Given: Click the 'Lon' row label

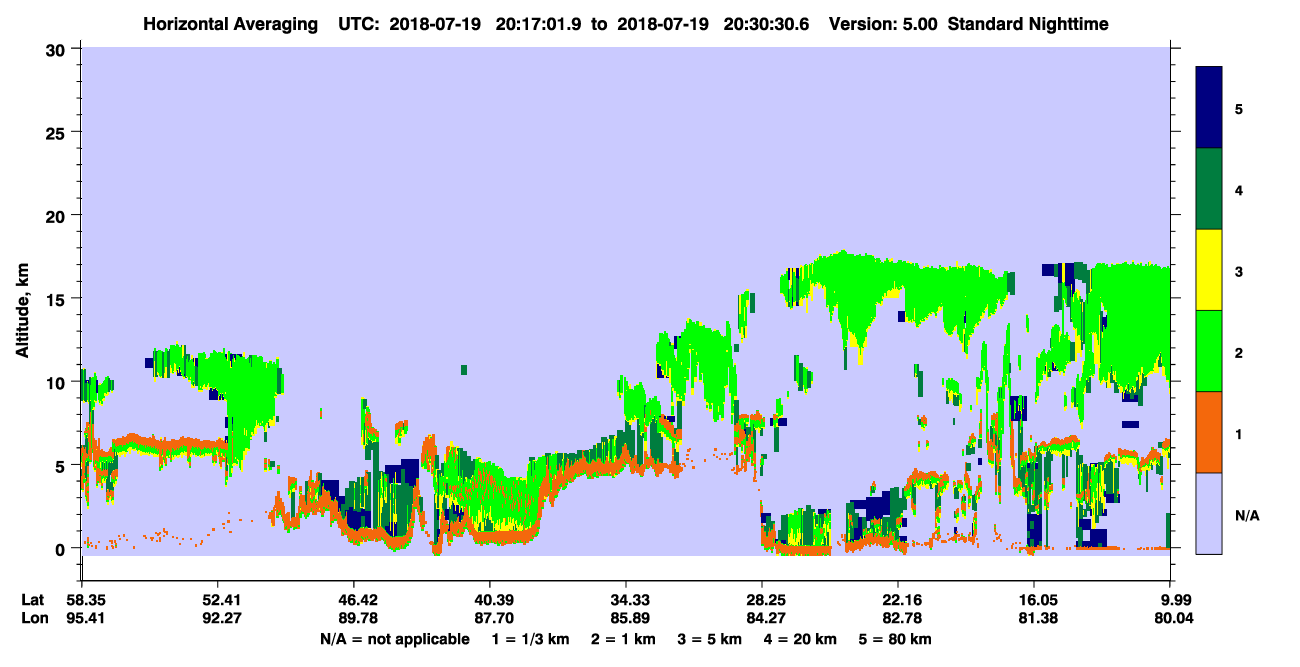Looking at the screenshot, I should click(x=34, y=618).
